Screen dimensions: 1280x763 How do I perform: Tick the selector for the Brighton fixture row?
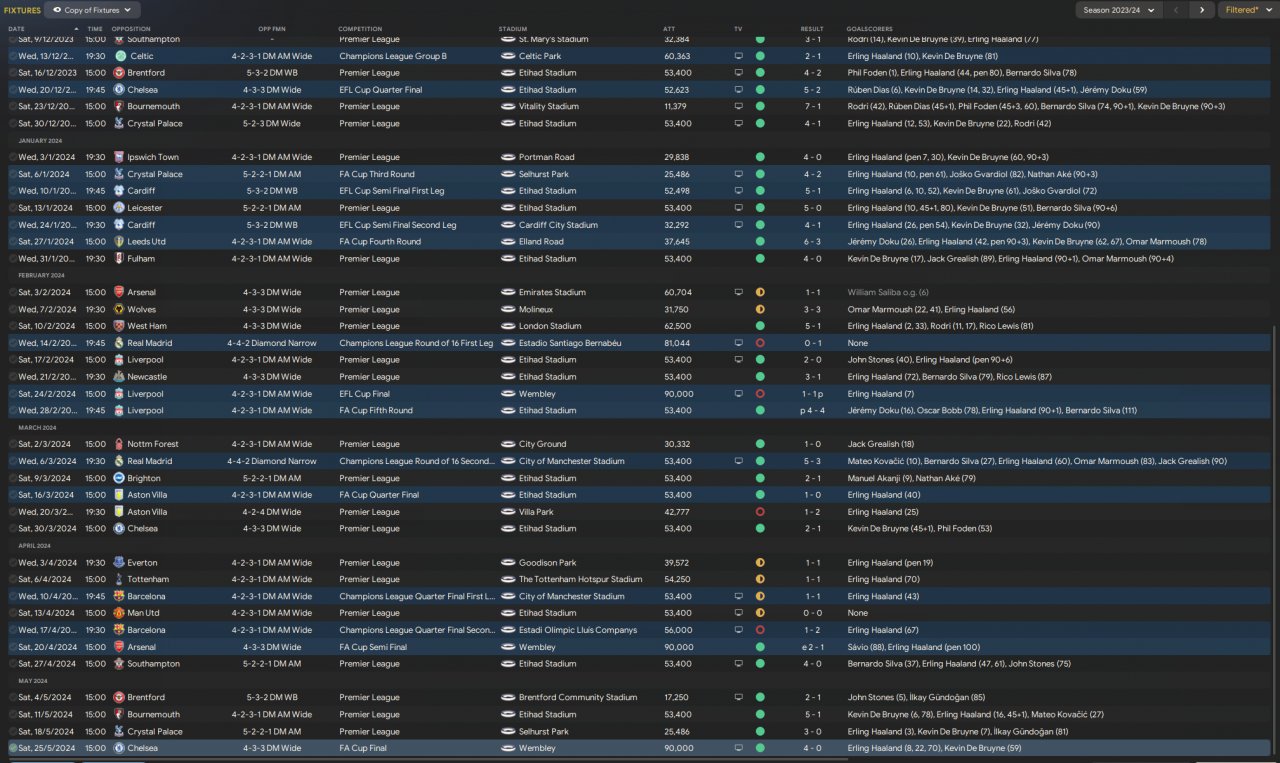pyautogui.click(x=13, y=478)
